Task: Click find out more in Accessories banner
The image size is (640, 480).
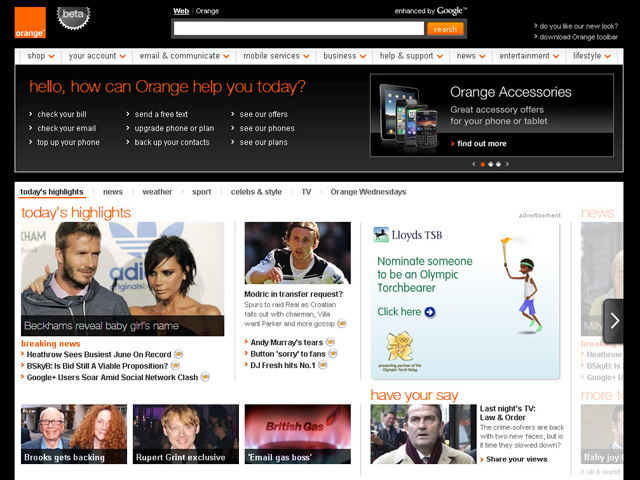Action: (482, 144)
